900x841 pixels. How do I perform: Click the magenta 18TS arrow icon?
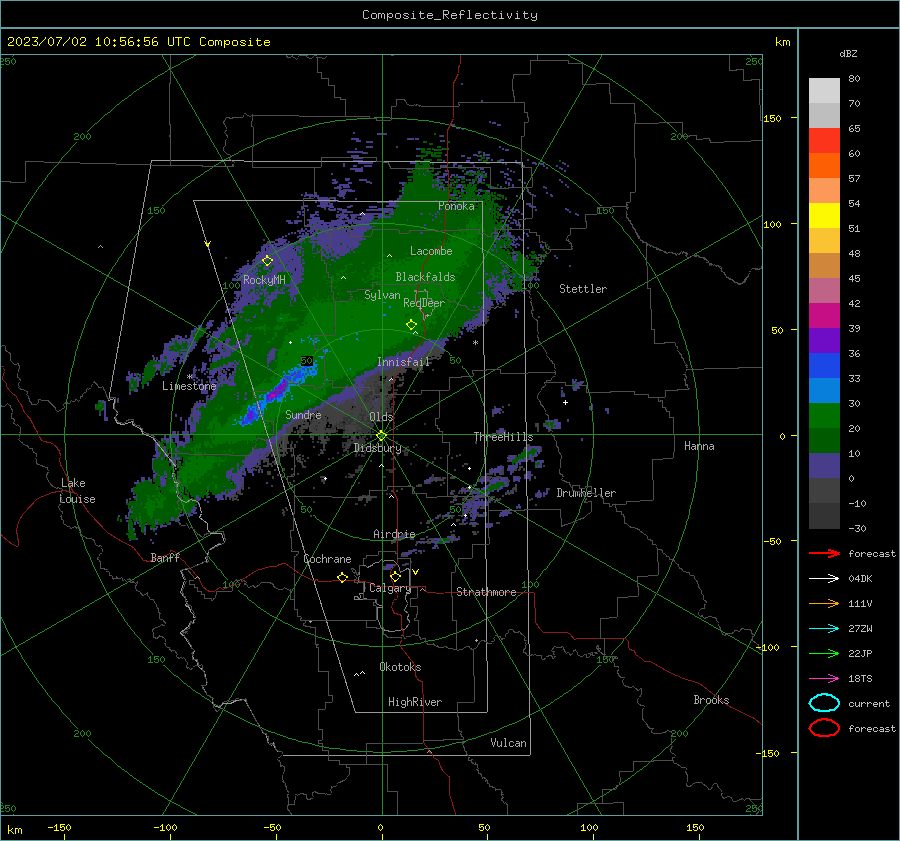(824, 679)
